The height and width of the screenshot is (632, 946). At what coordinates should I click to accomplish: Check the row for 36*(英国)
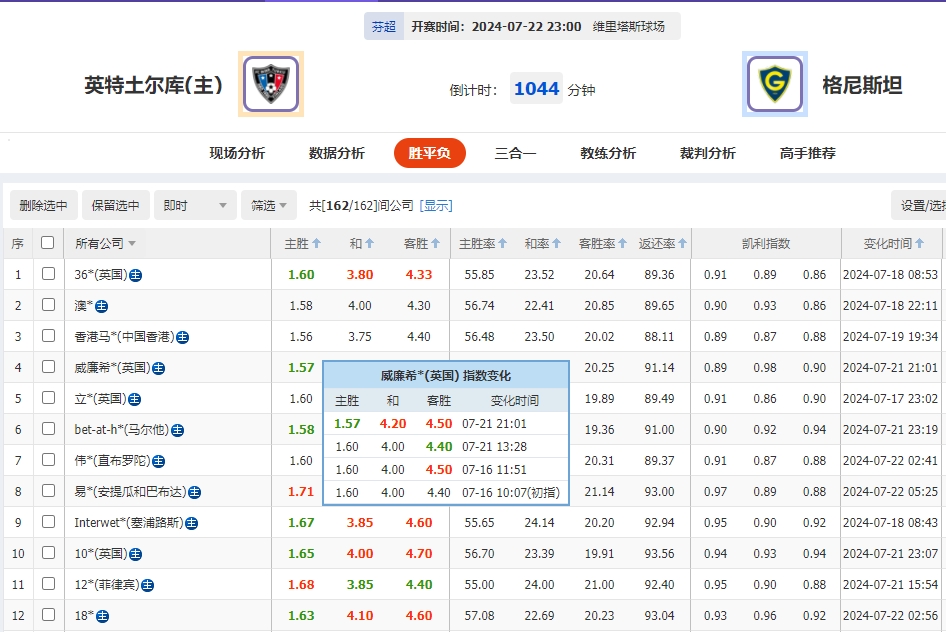pyautogui.click(x=47, y=274)
